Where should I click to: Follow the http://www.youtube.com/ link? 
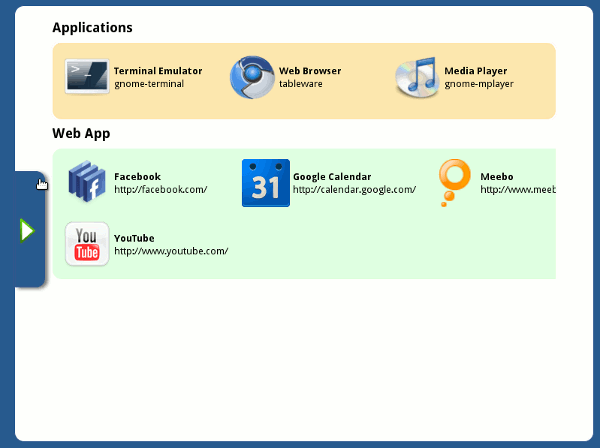pos(171,251)
